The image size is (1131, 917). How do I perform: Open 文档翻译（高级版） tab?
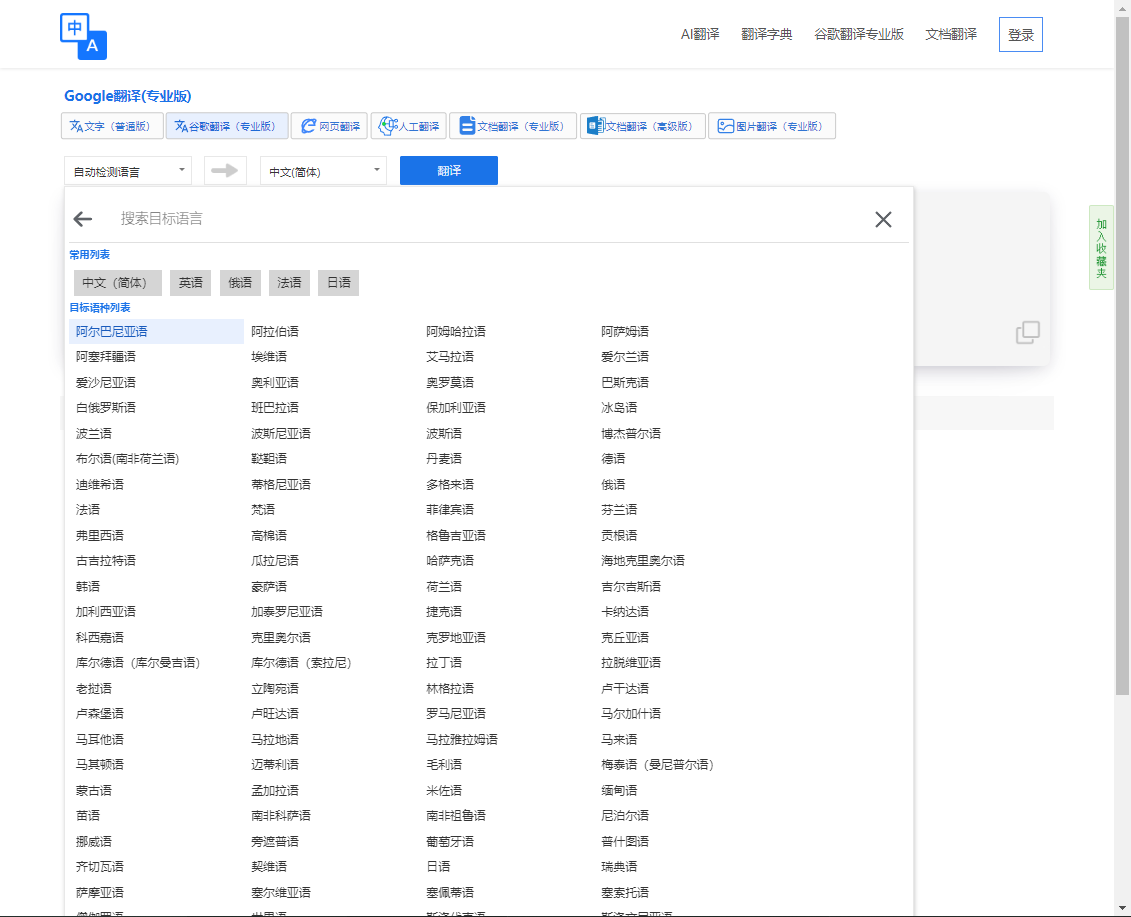[x=643, y=126]
